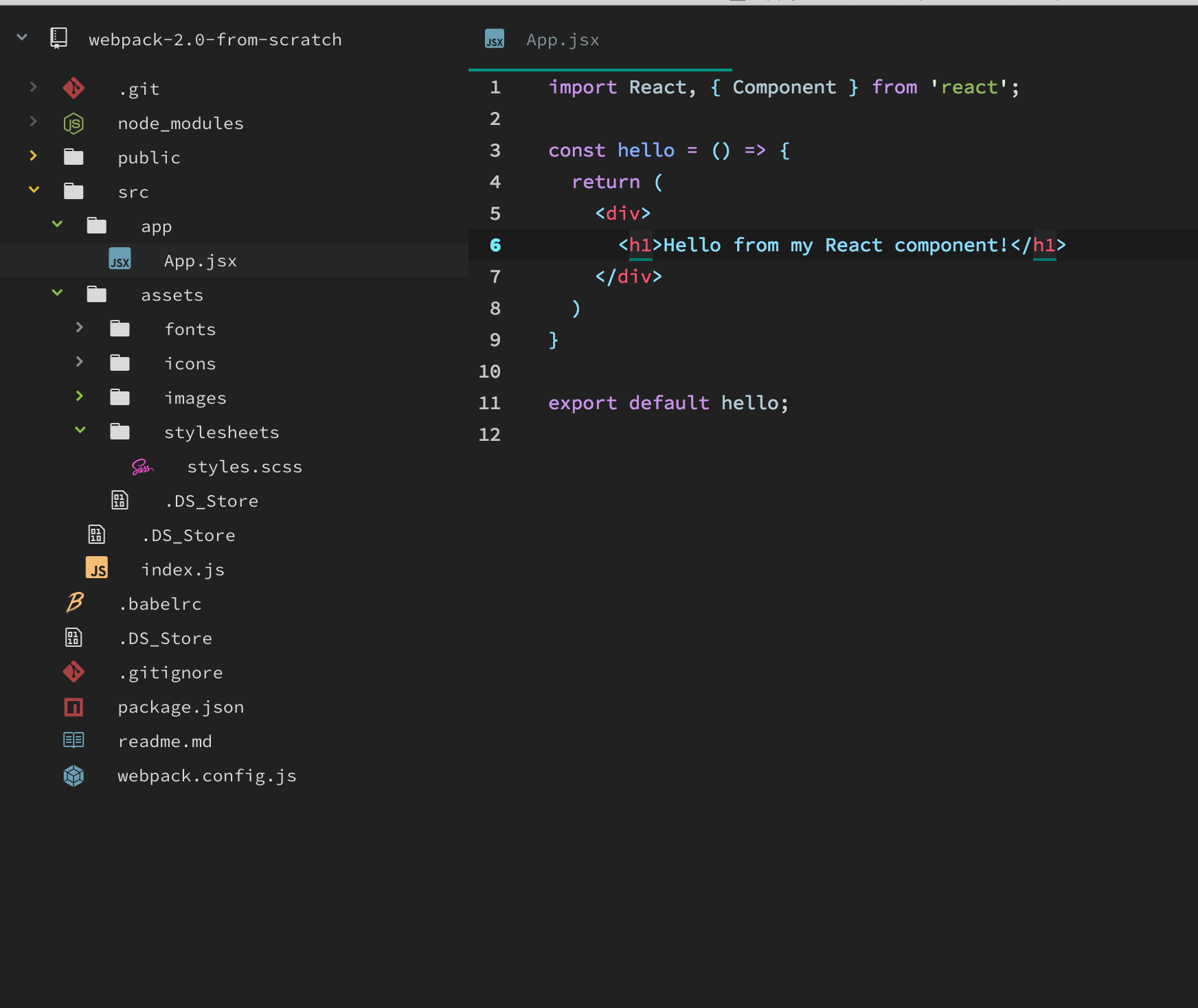This screenshot has height=1008, width=1198.
Task: Click line number 6 in the editor
Action: click(x=495, y=245)
